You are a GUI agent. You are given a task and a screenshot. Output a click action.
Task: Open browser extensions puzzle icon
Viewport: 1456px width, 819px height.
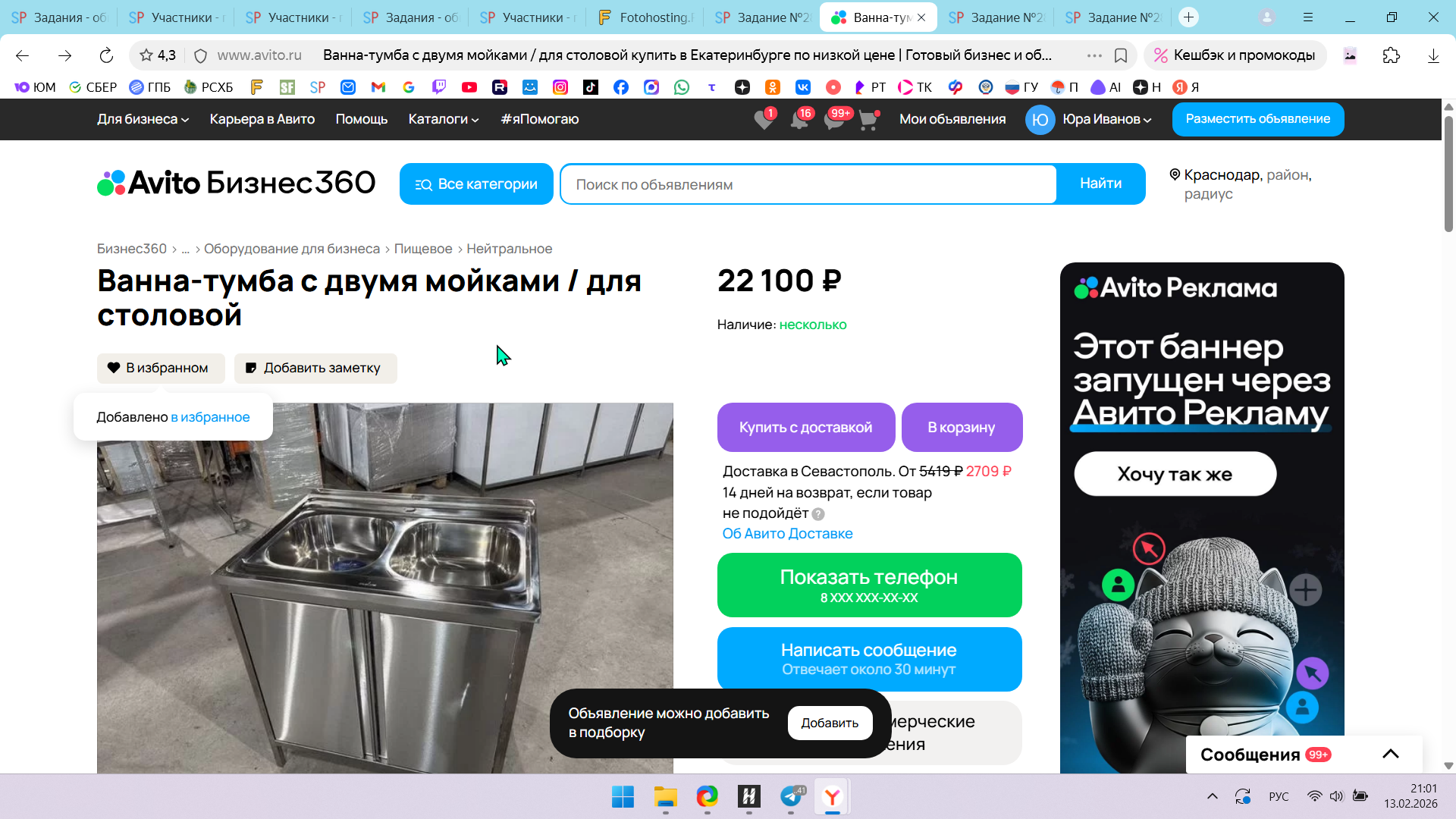coord(1391,55)
